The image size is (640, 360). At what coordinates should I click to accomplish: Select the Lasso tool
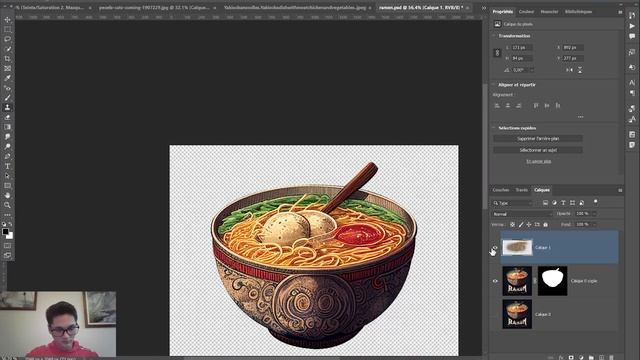[7, 39]
